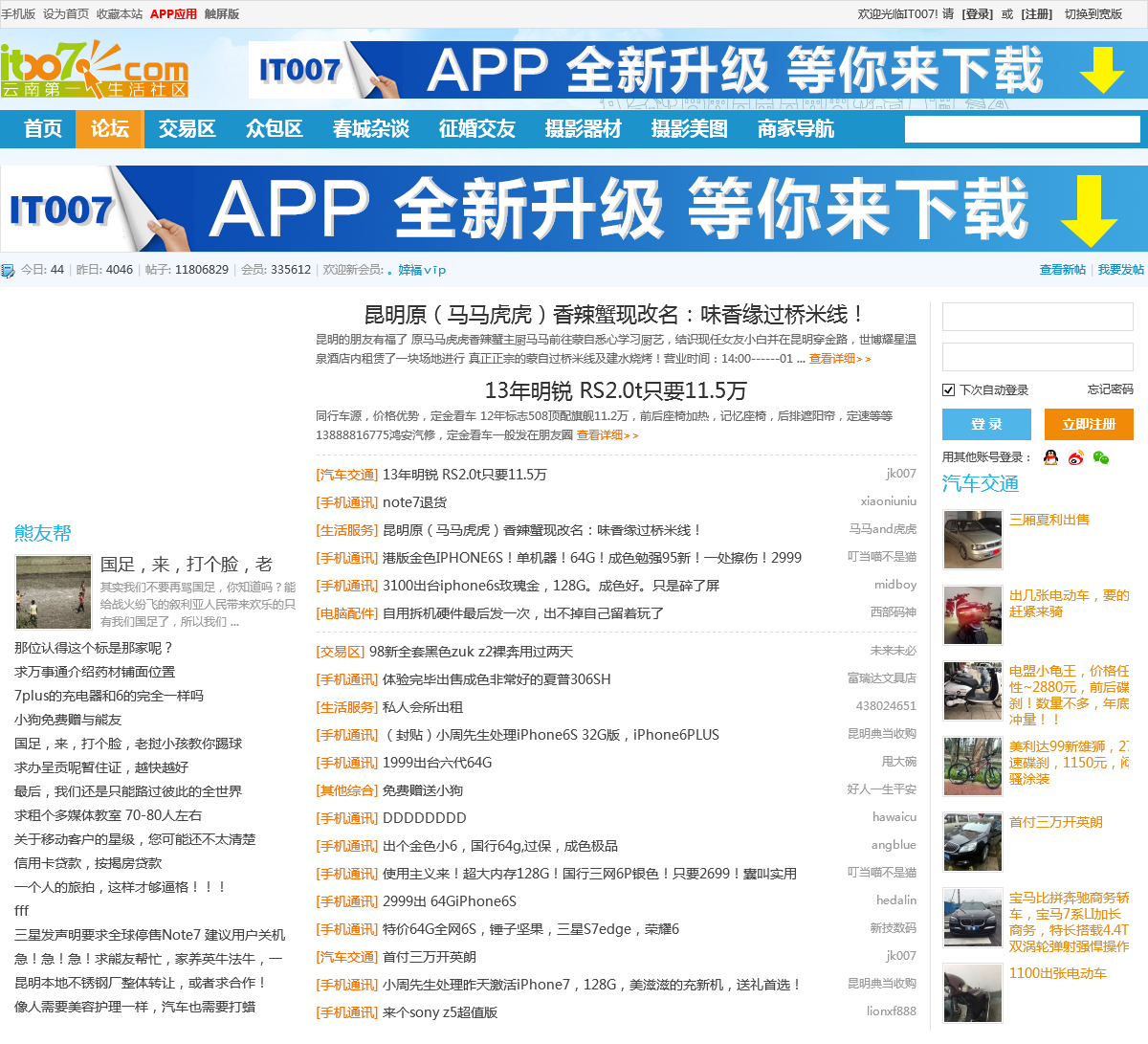Screen dimensions: 1148x1044
Task: Visit the 摄影美图 tab
Action: pos(690,129)
